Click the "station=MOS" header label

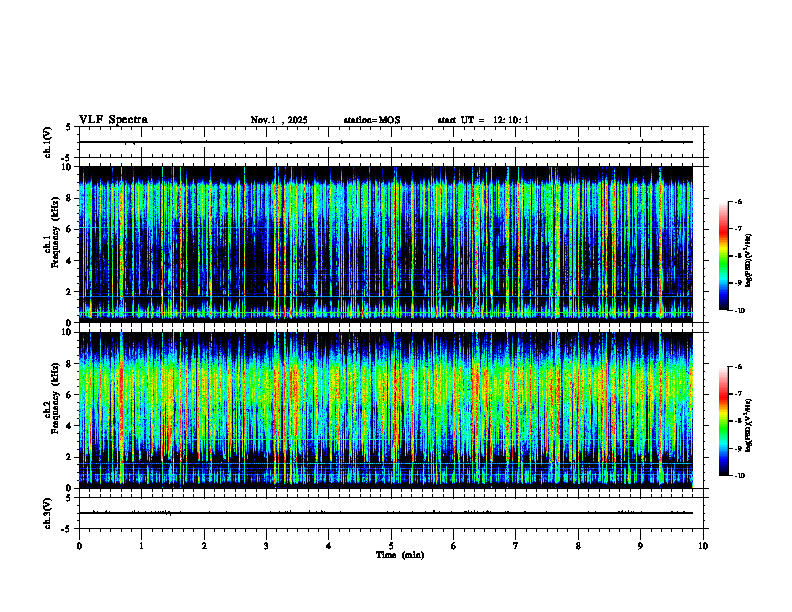pos(372,120)
